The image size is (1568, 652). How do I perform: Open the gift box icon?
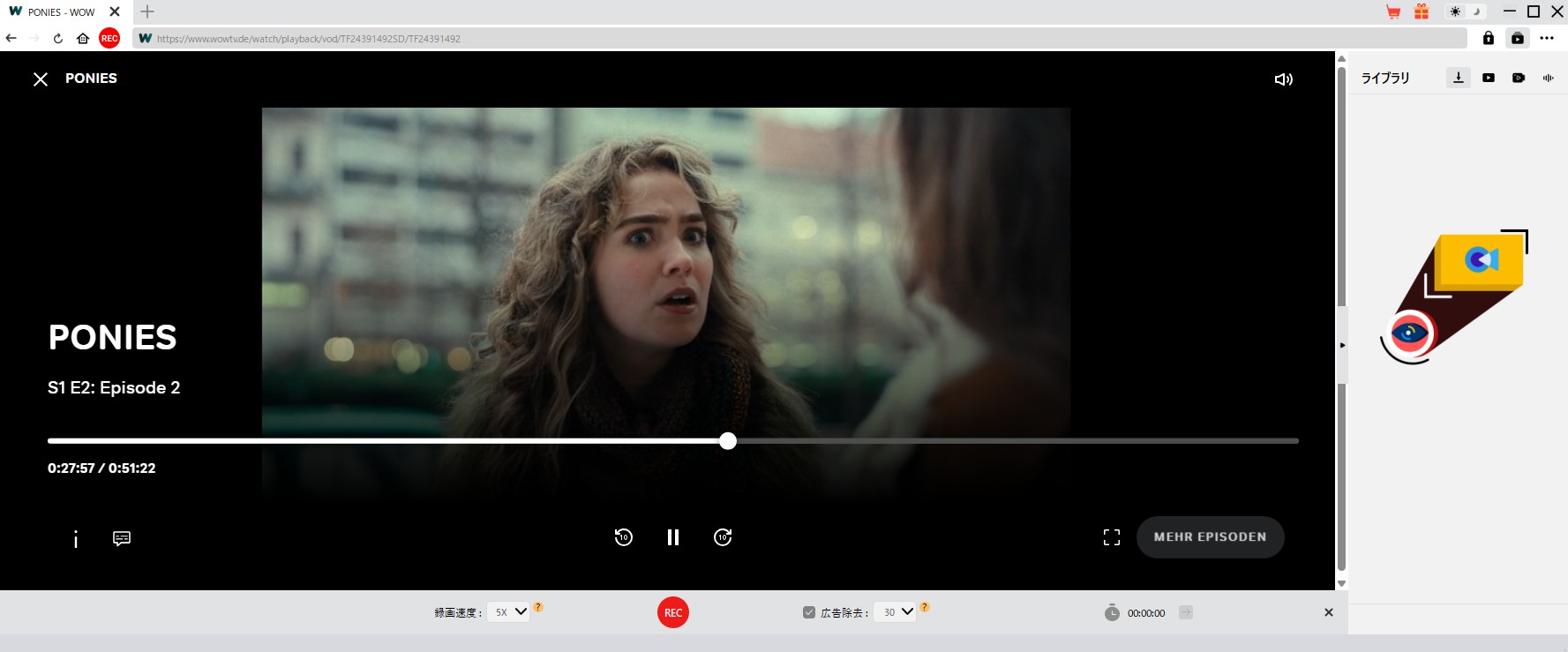point(1422,11)
